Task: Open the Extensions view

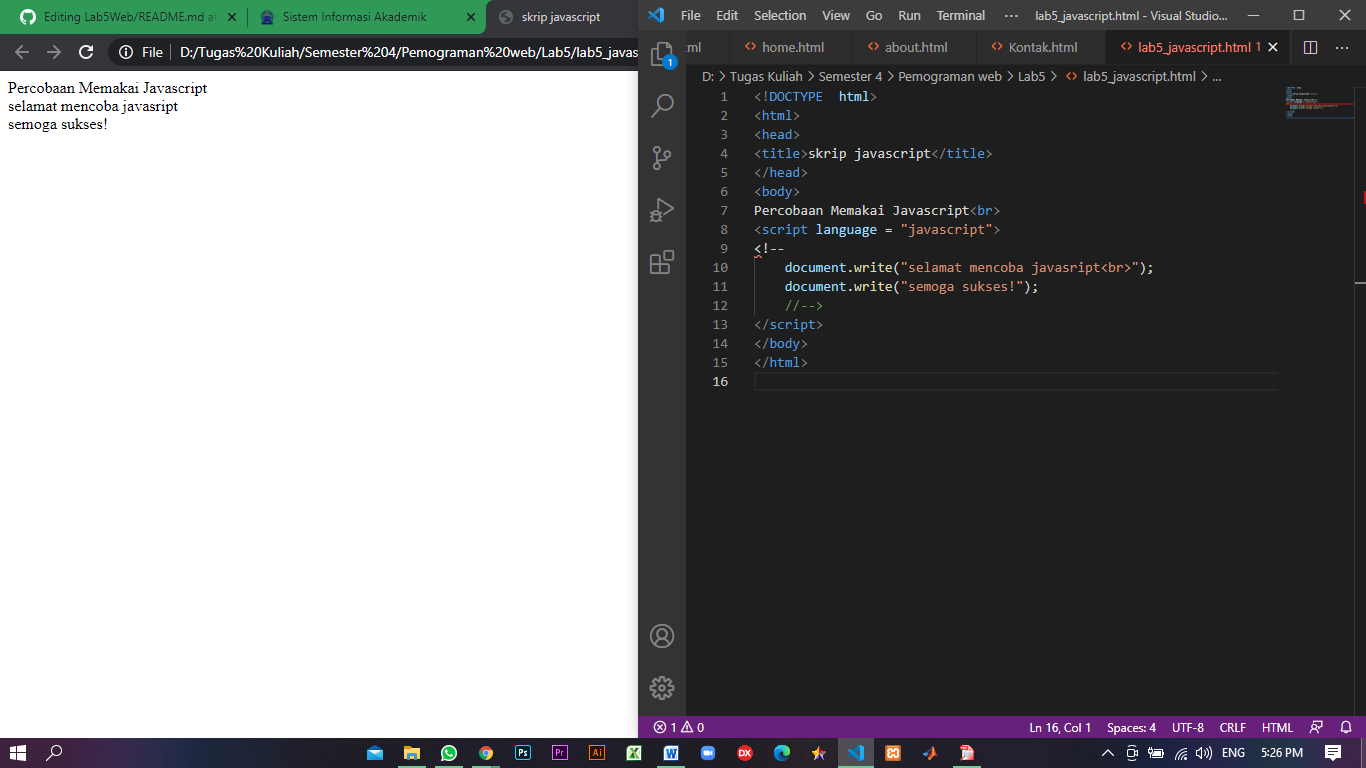Action: pos(661,262)
